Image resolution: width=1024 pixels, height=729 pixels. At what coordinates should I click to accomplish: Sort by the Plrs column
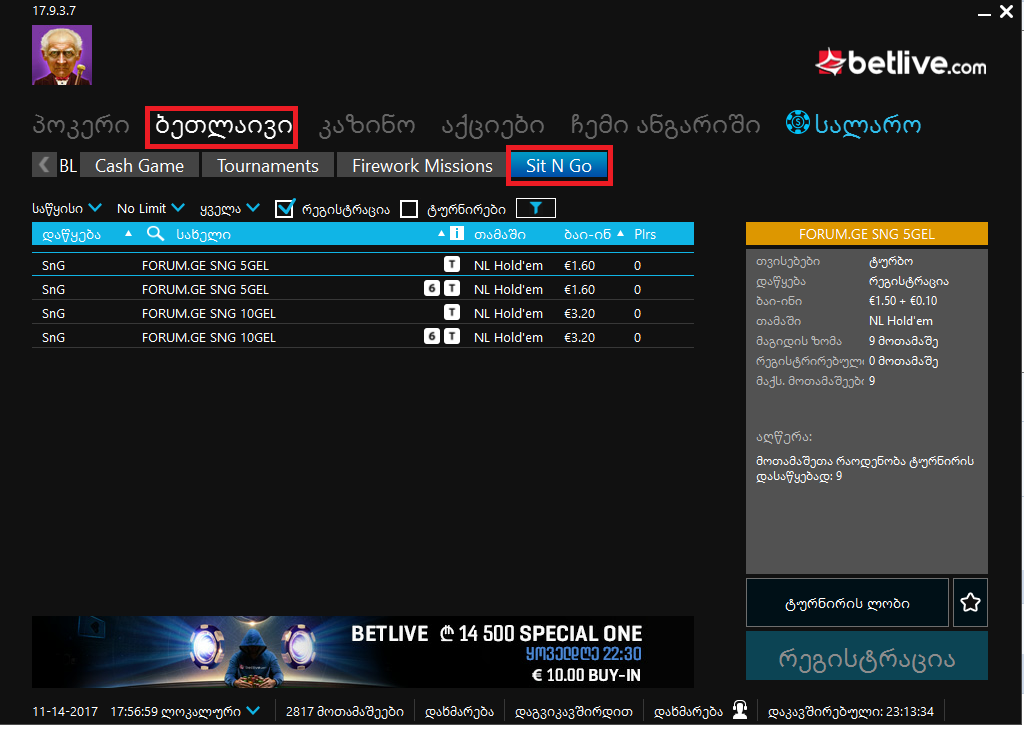click(x=645, y=234)
